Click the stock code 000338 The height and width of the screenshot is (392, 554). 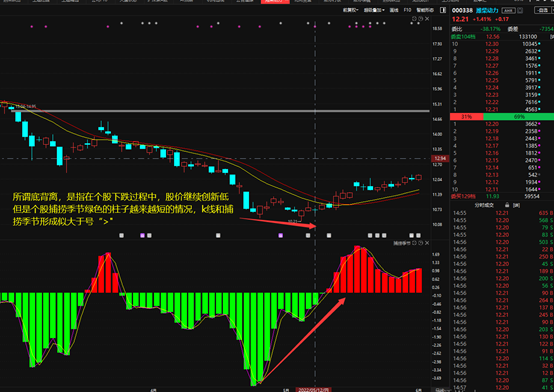[x=462, y=11]
